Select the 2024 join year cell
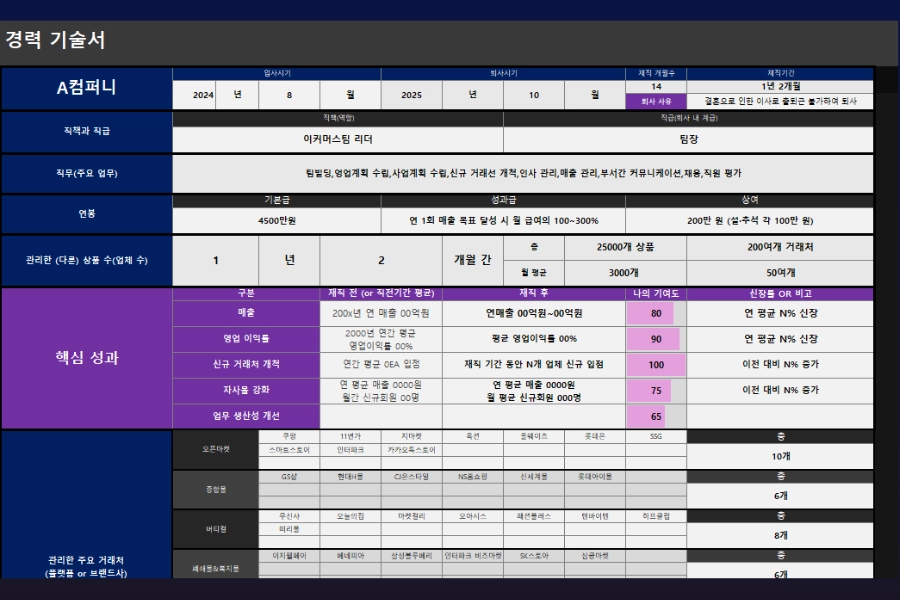The height and width of the screenshot is (600, 900). click(x=203, y=95)
